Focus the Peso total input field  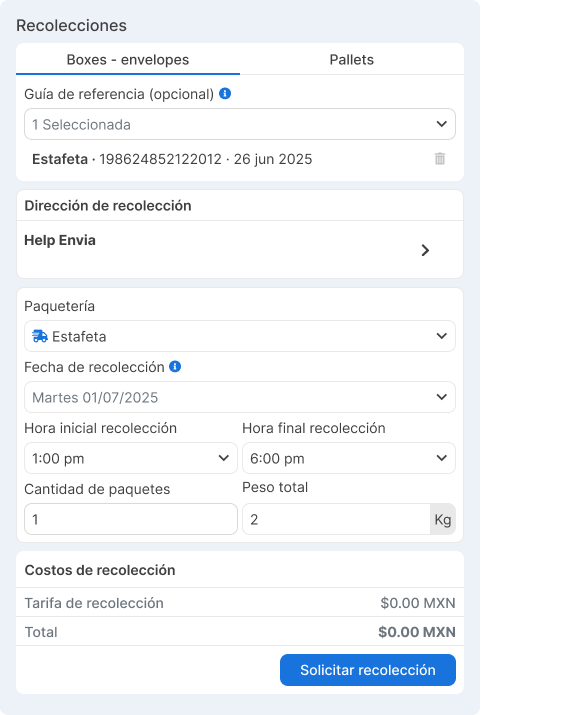pyautogui.click(x=336, y=519)
